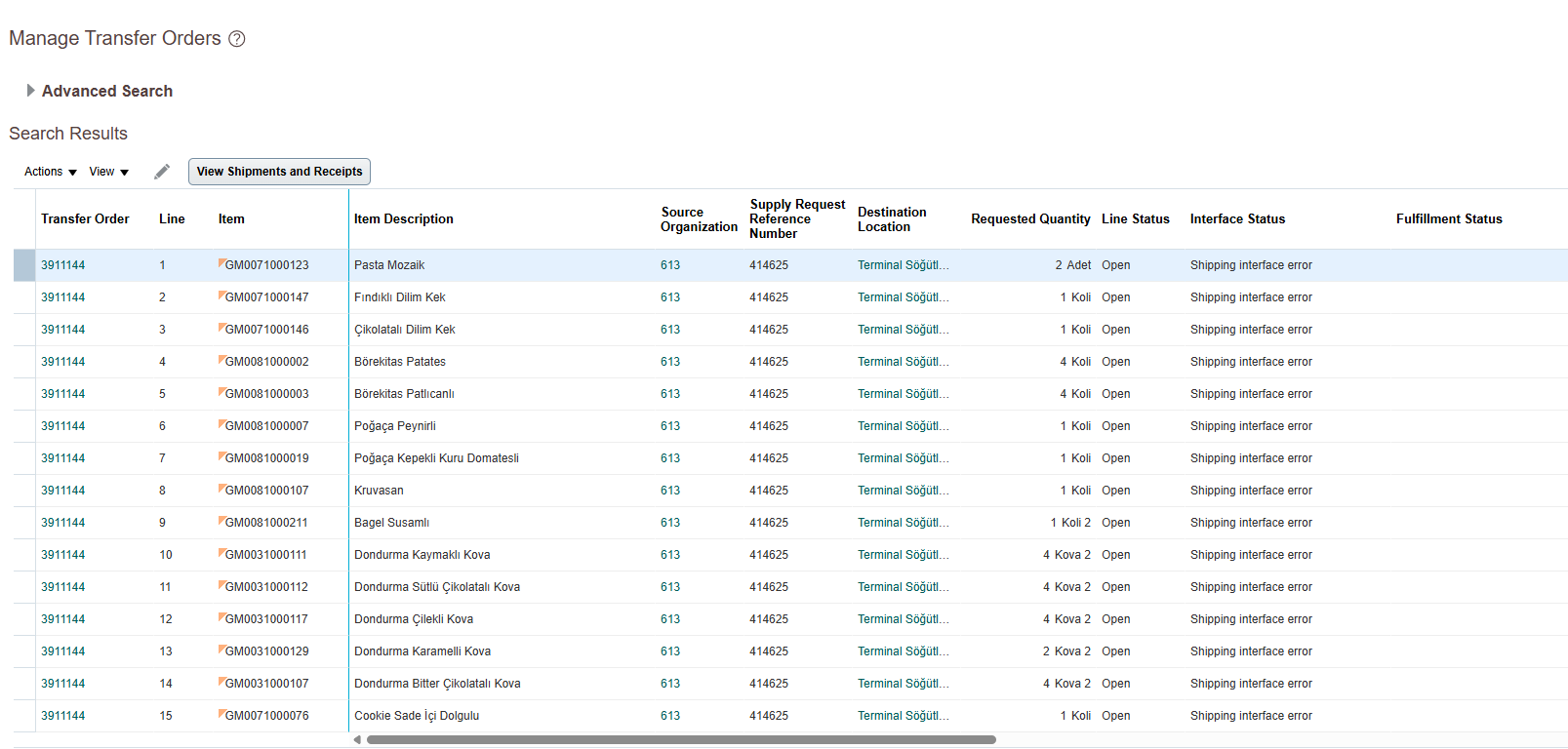Viewport: 1568px width, 749px height.
Task: Click scrollbar left arrow below table
Action: tap(357, 740)
